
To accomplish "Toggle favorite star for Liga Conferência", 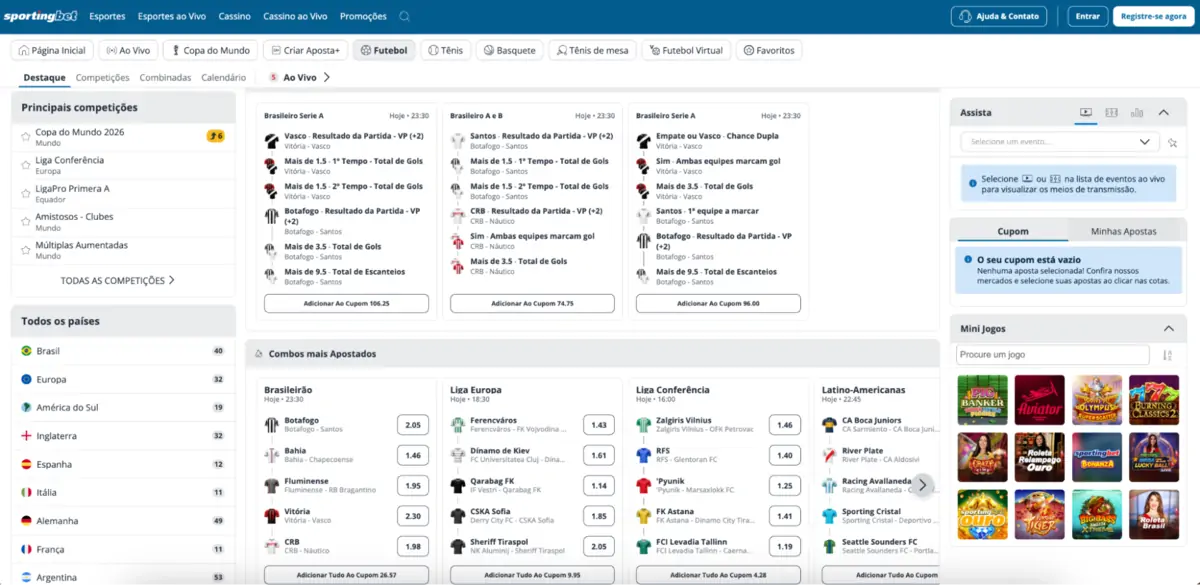I will 26,165.
